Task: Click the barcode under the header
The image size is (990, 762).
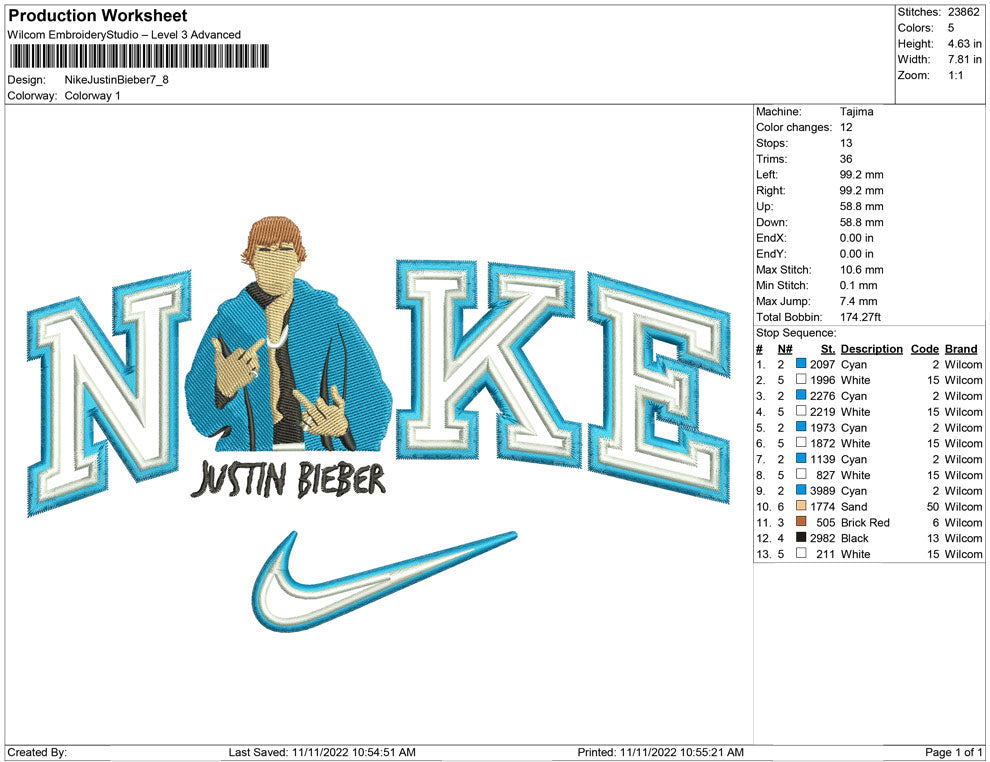Action: click(x=139, y=56)
